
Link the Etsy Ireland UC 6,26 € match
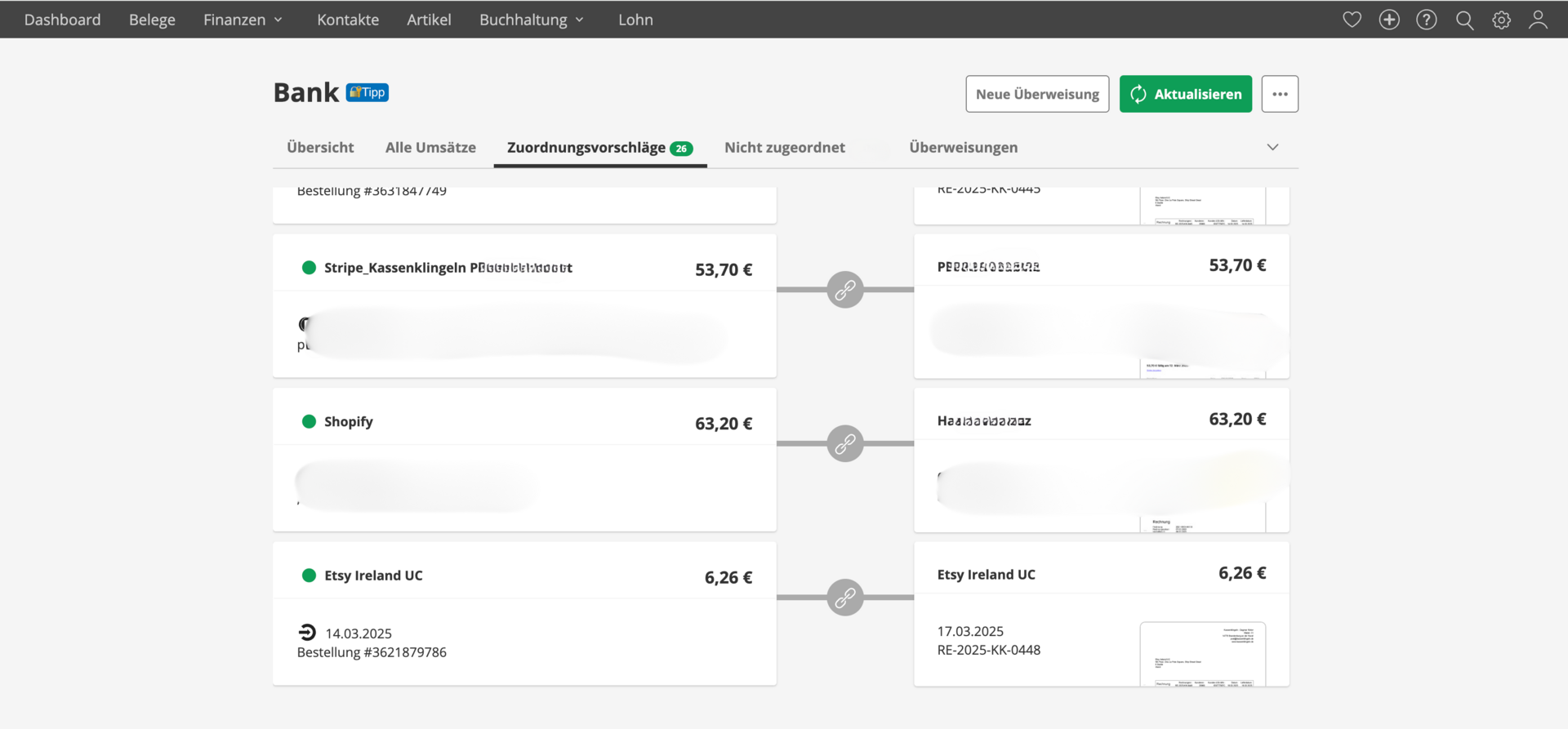[x=845, y=598]
